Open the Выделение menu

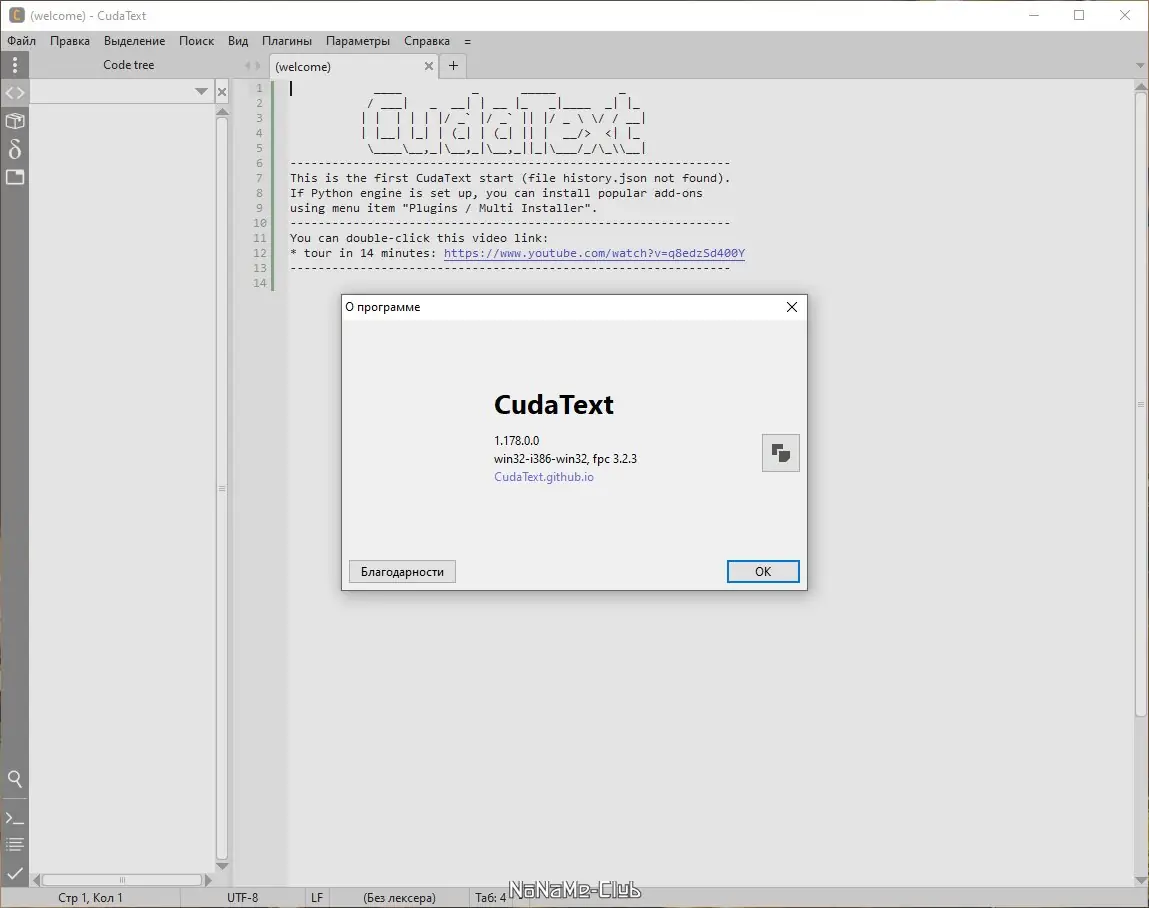134,41
